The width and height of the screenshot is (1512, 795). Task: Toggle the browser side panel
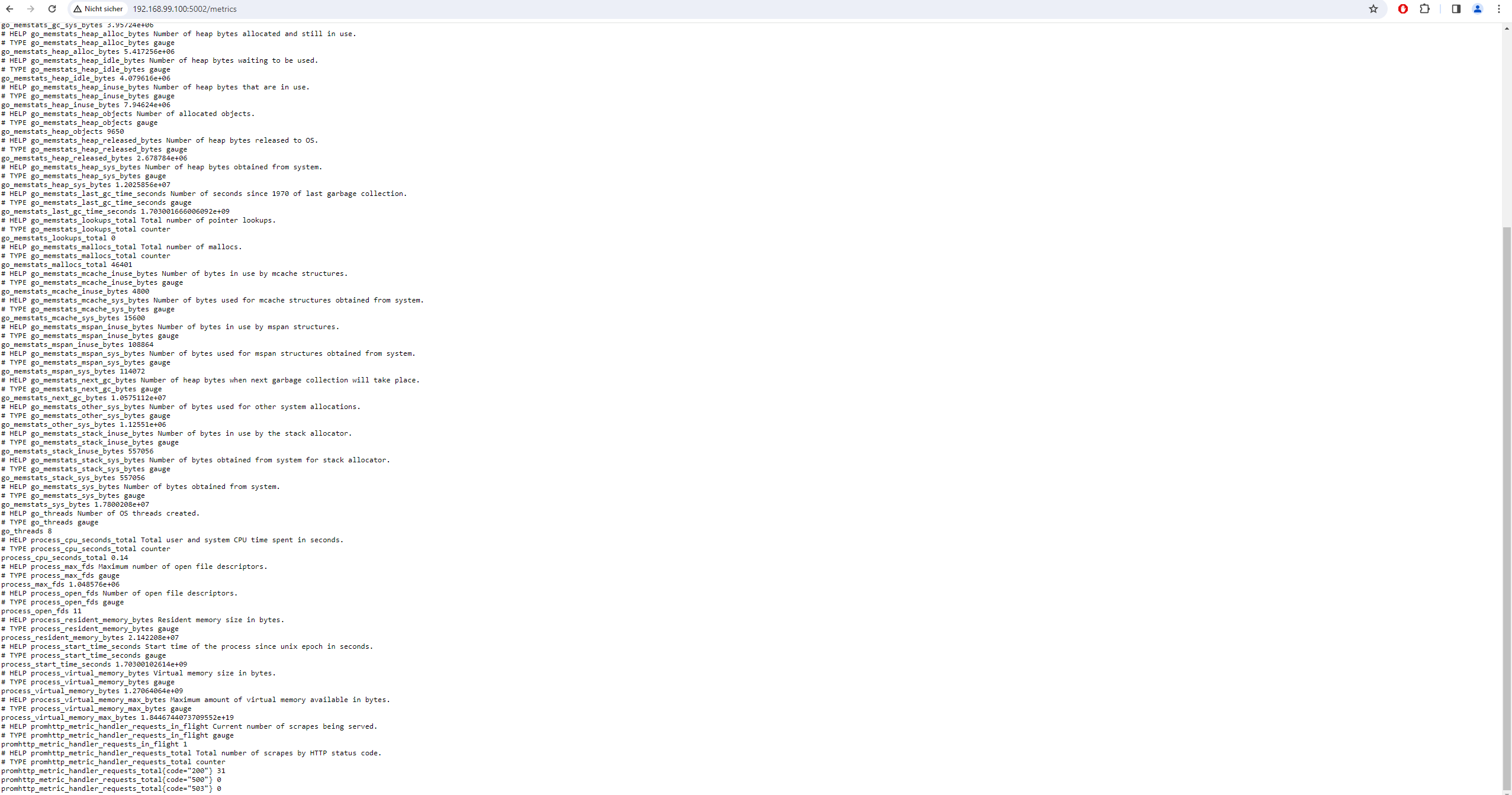tap(1456, 9)
